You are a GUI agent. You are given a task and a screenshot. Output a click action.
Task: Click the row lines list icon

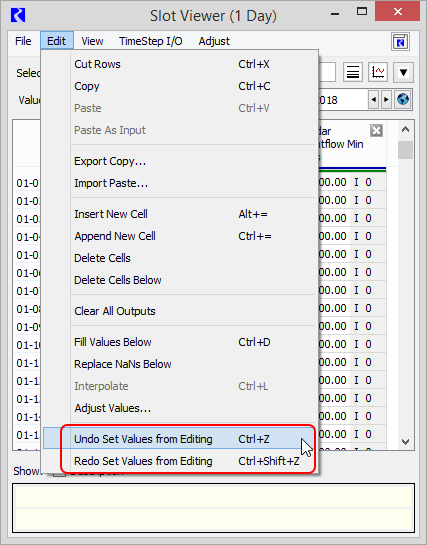pyautogui.click(x=353, y=72)
